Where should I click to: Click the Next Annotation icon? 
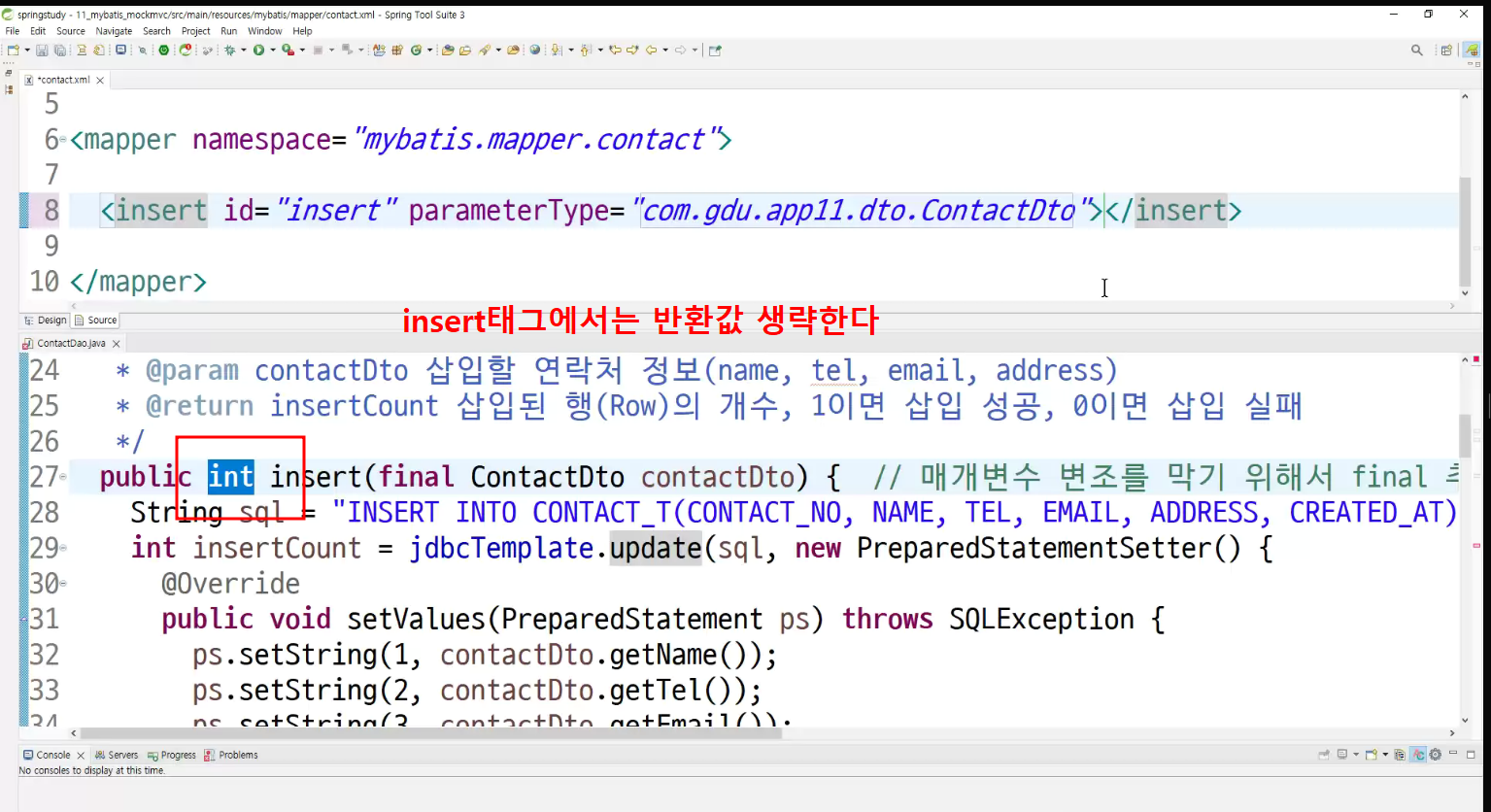pyautogui.click(x=557, y=51)
